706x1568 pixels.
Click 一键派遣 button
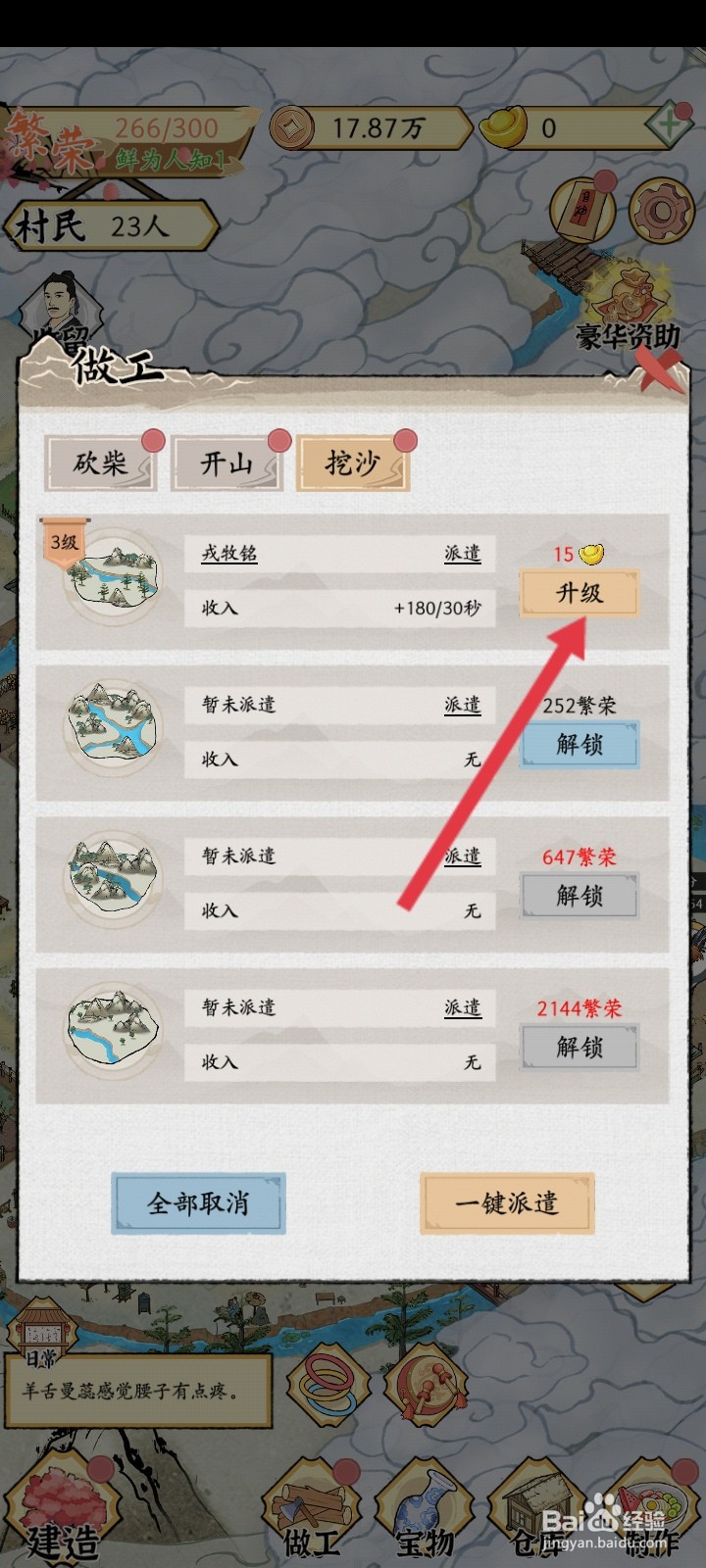point(507,1202)
